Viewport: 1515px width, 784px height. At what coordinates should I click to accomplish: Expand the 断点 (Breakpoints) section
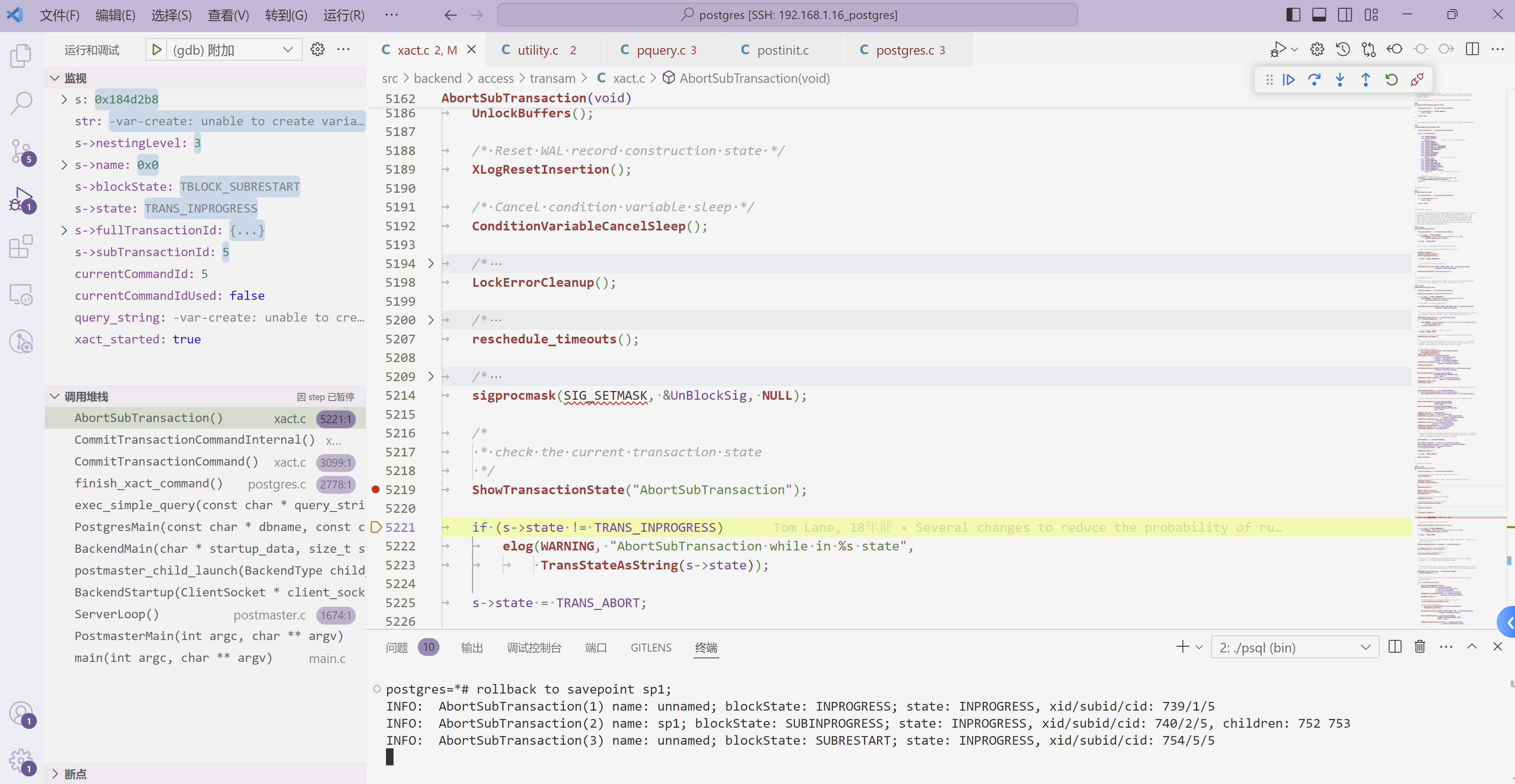pos(55,773)
